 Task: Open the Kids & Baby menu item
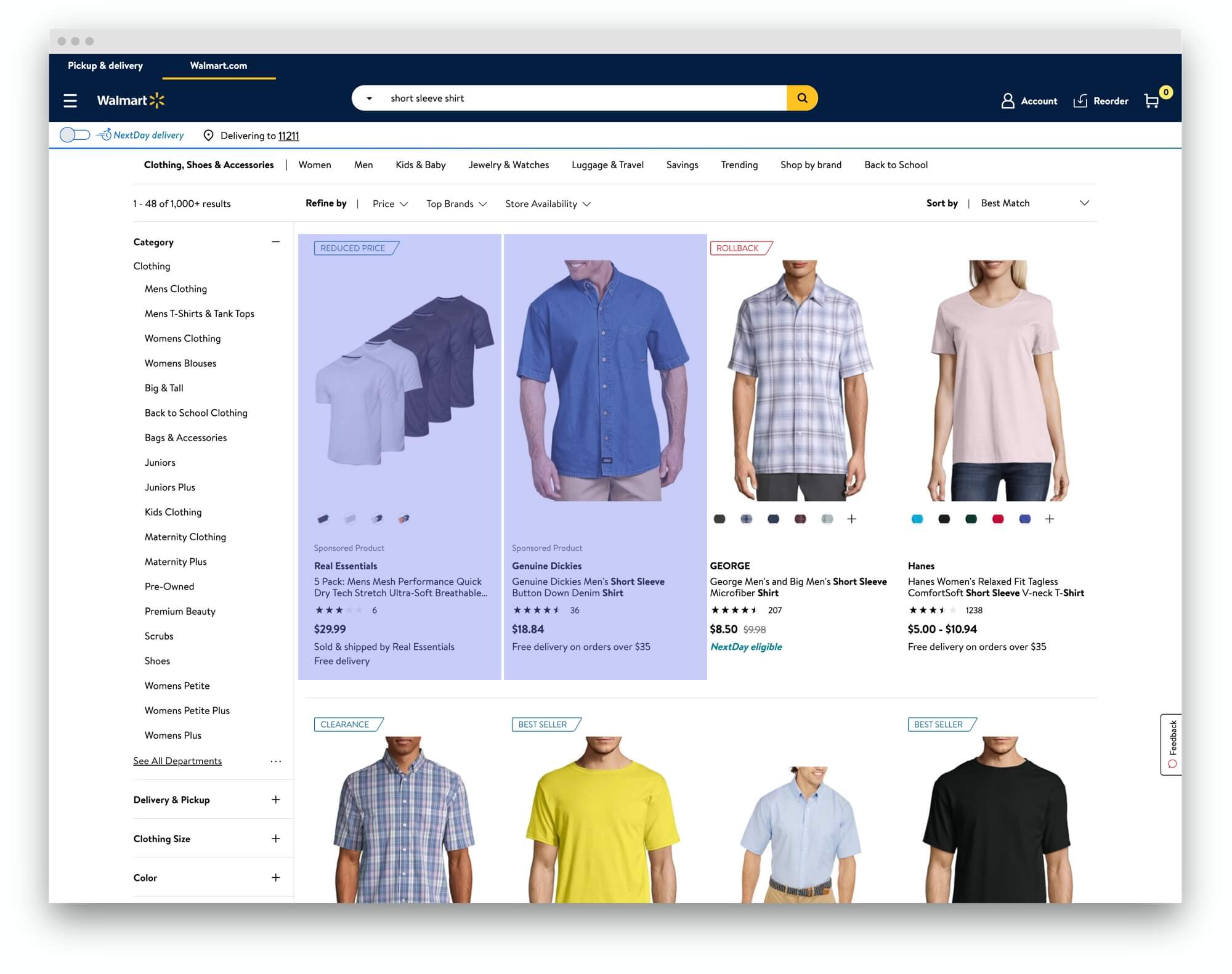pos(421,165)
